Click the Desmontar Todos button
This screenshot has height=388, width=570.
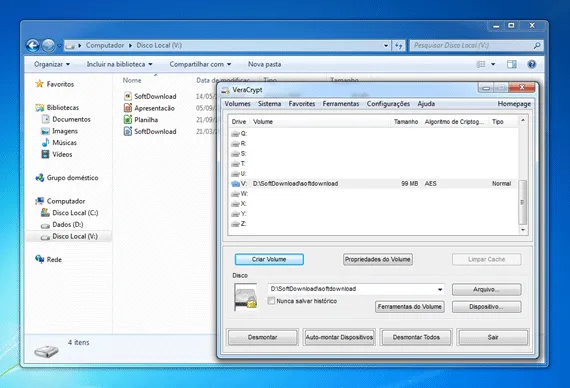(416, 337)
